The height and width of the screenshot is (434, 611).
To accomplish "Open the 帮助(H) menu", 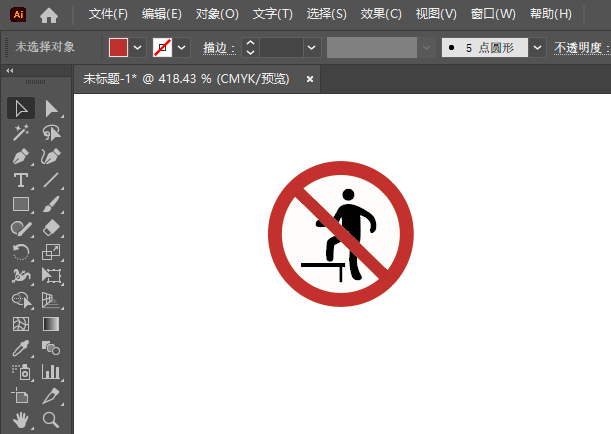I will click(551, 14).
